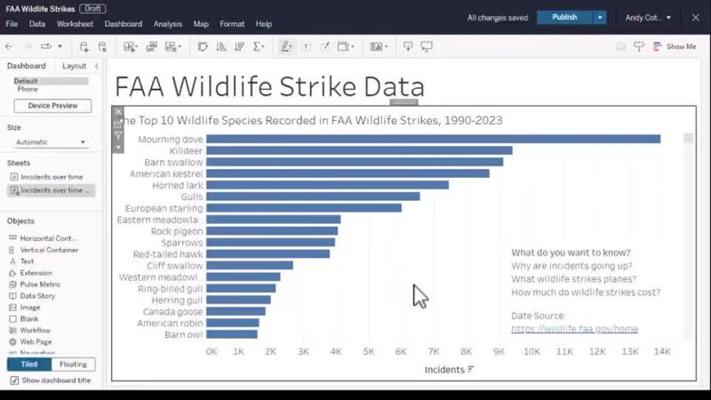The width and height of the screenshot is (711, 400).
Task: Click the Sort Ascending icon
Action: [221, 46]
